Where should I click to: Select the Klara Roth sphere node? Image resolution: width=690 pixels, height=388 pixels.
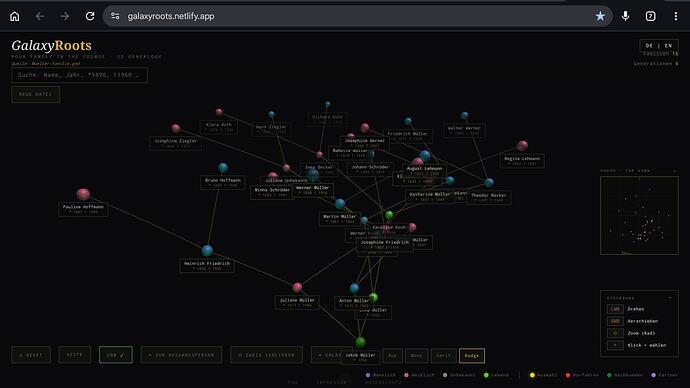coord(219,112)
